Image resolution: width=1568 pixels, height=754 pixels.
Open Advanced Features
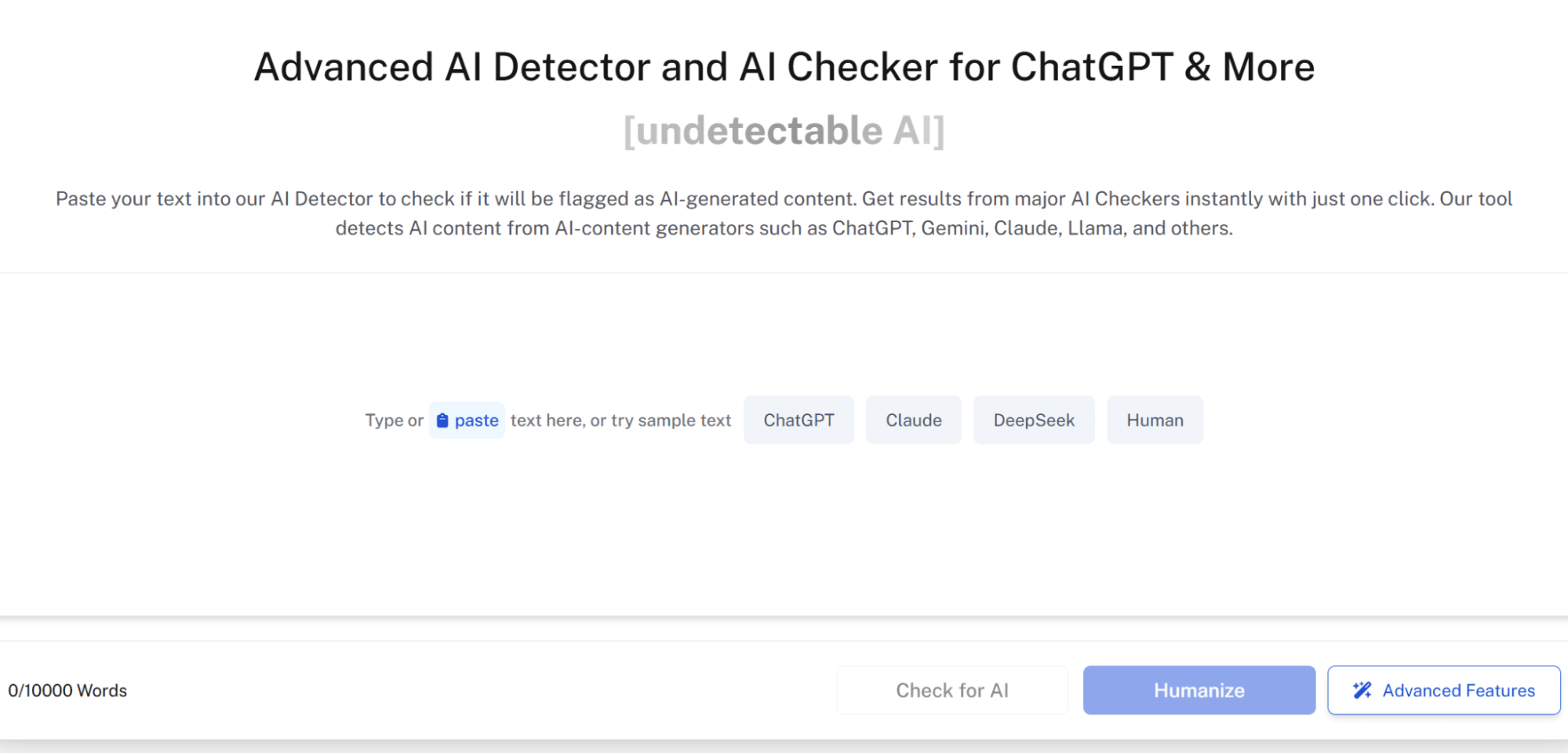point(1458,690)
